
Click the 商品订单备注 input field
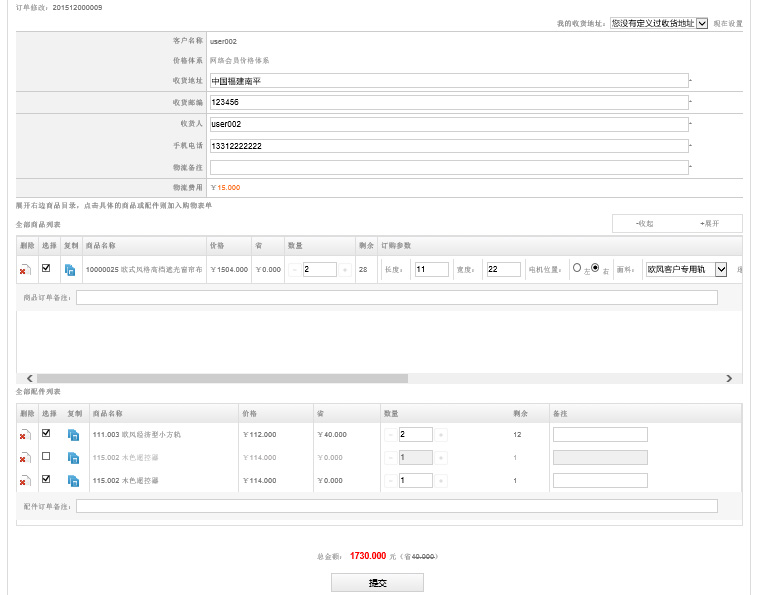396,298
